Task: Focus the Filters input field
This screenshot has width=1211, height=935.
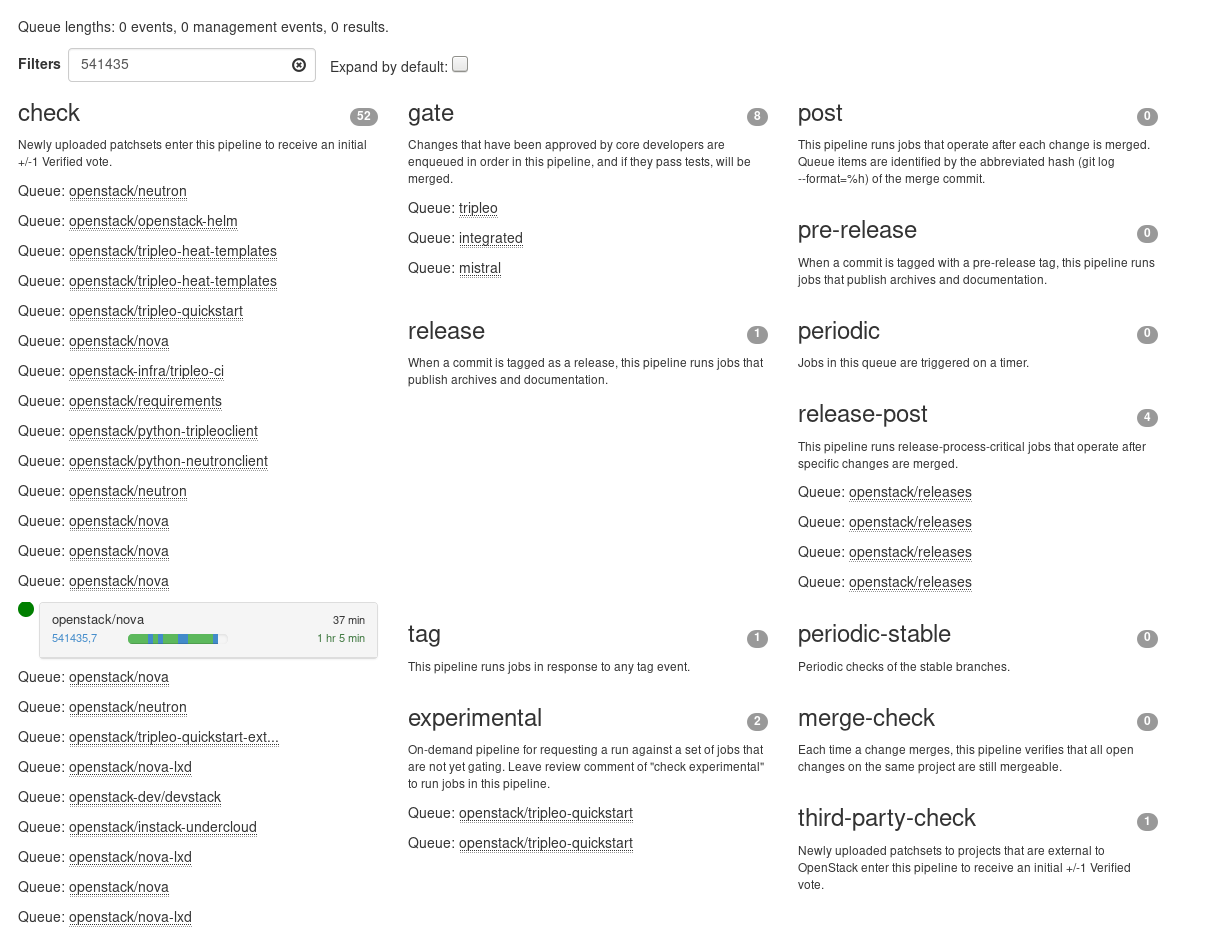Action: pos(180,65)
